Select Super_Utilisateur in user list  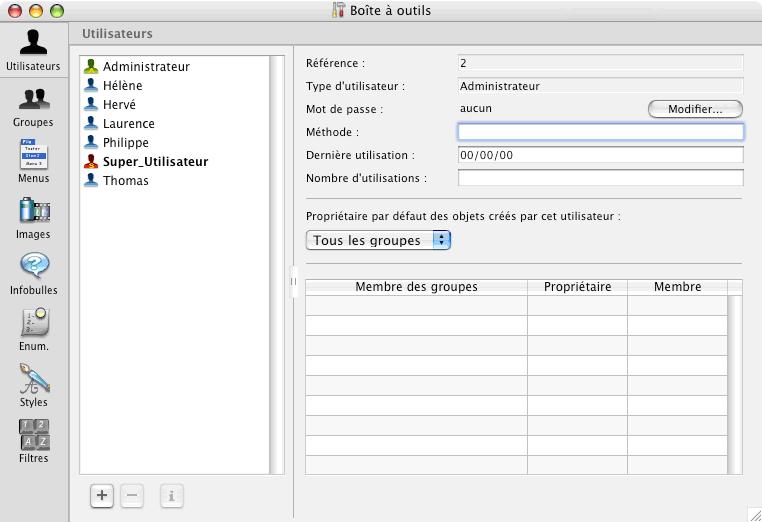coord(155,162)
